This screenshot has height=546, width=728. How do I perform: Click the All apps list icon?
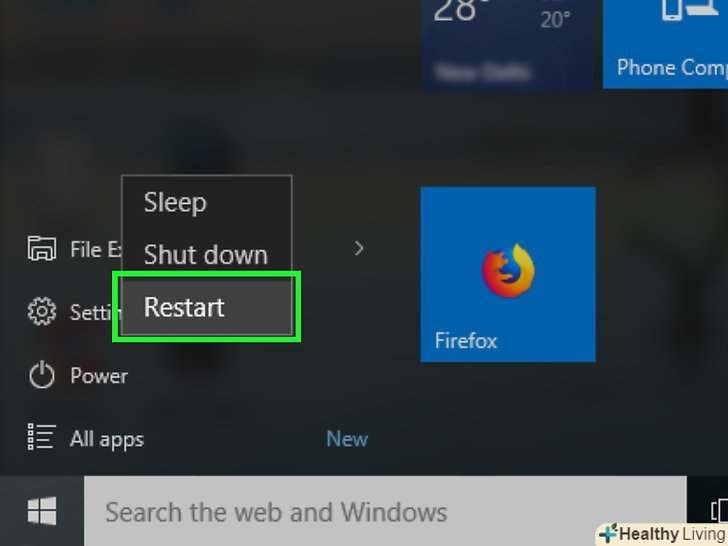click(x=41, y=438)
